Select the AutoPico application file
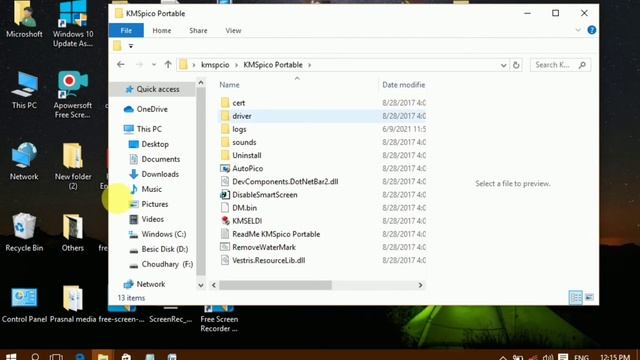This screenshot has width=640, height=360. [x=247, y=168]
